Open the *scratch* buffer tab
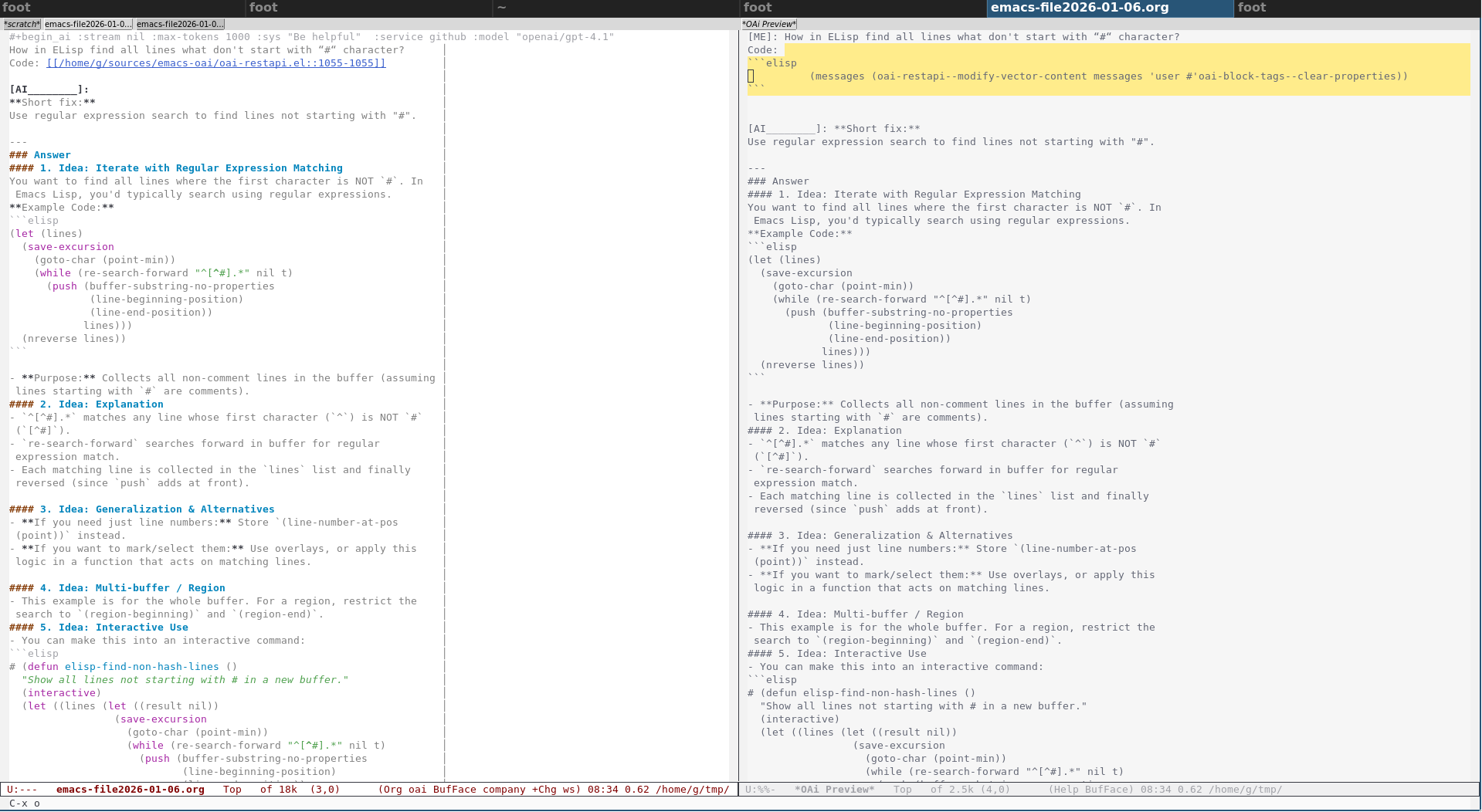1482x812 pixels. point(22,24)
